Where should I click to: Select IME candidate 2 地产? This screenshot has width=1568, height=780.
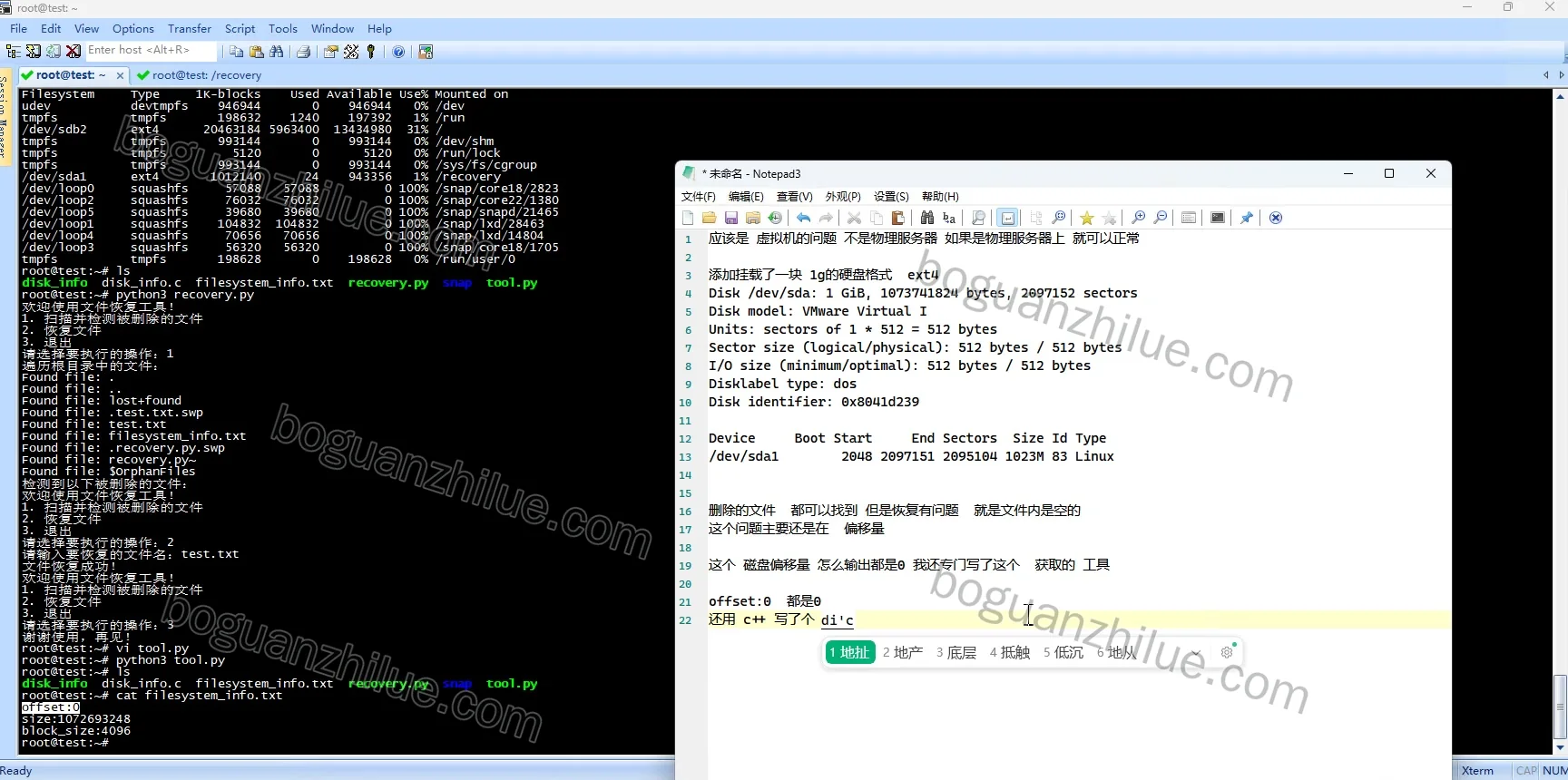pyautogui.click(x=903, y=652)
